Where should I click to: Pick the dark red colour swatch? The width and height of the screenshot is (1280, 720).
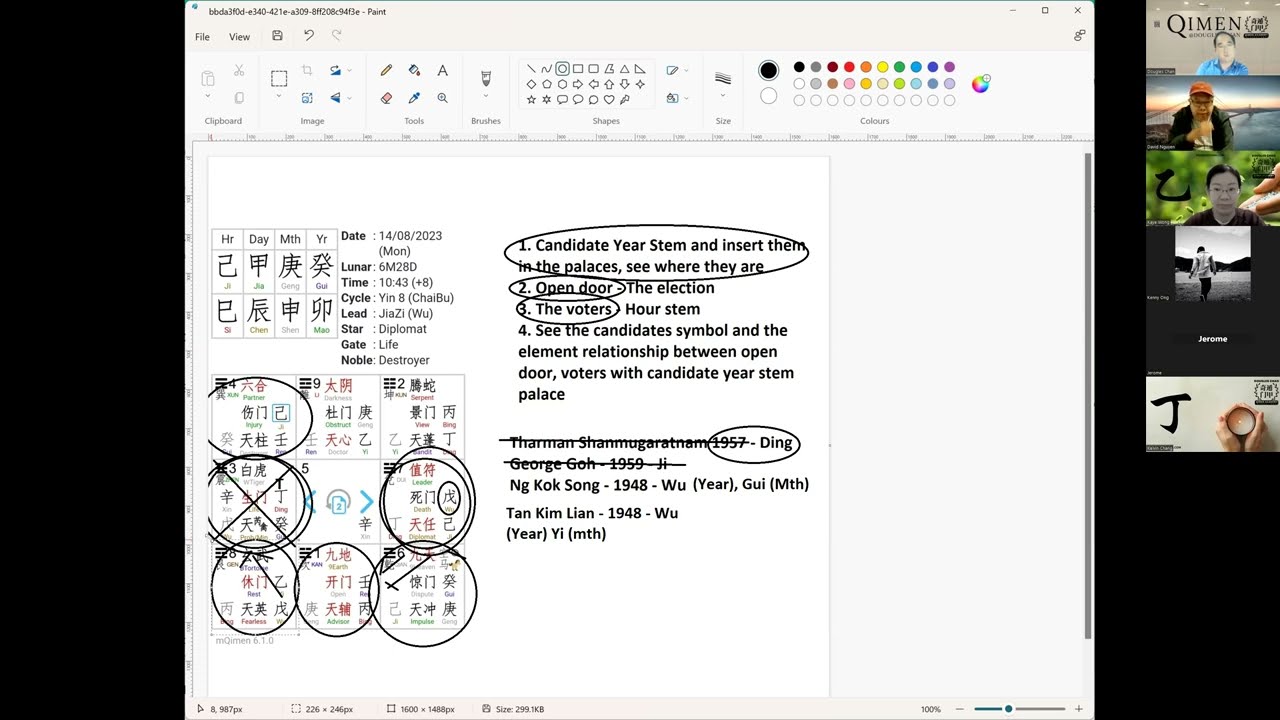tap(832, 67)
